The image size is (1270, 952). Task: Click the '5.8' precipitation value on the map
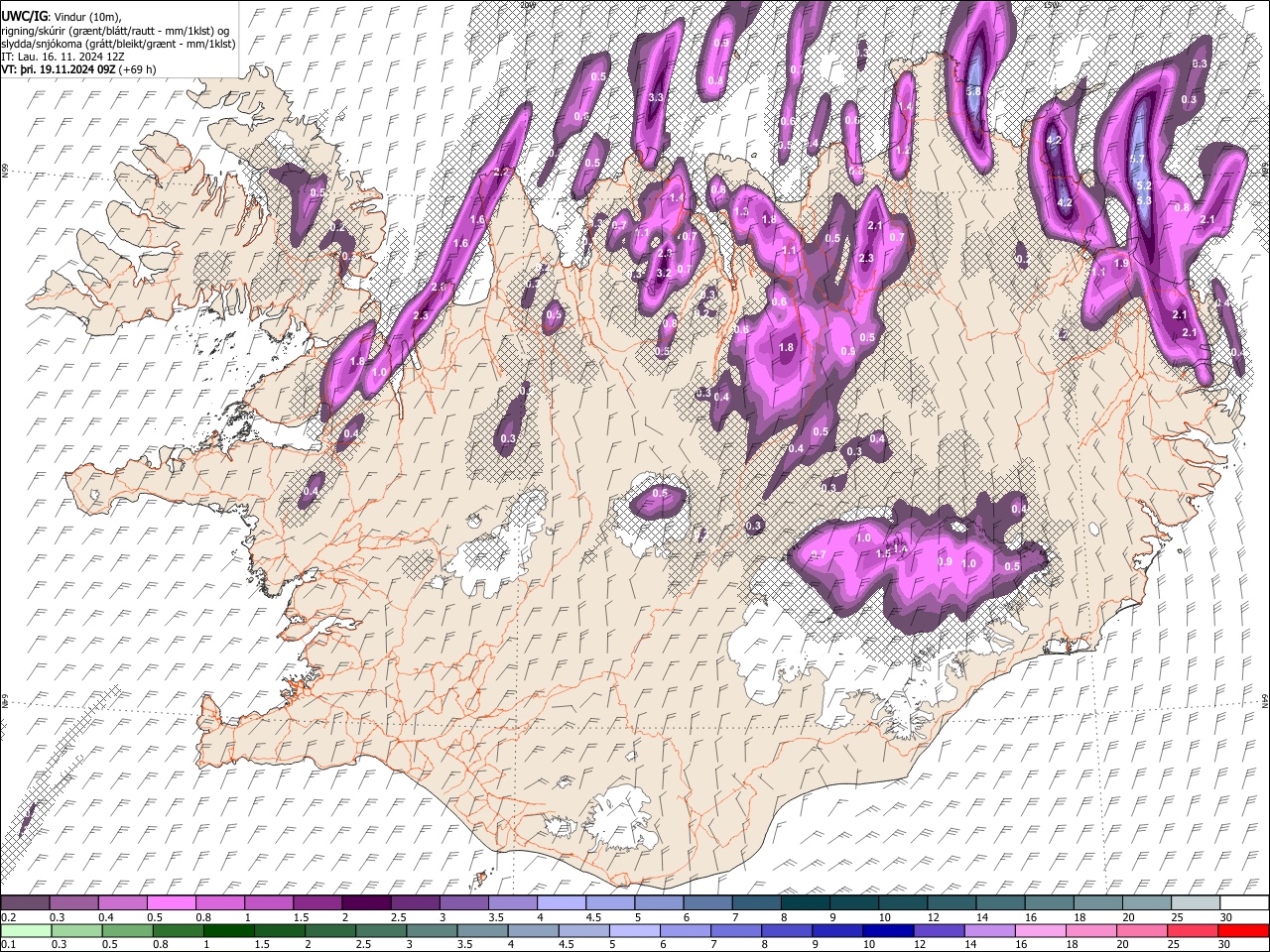(x=973, y=91)
